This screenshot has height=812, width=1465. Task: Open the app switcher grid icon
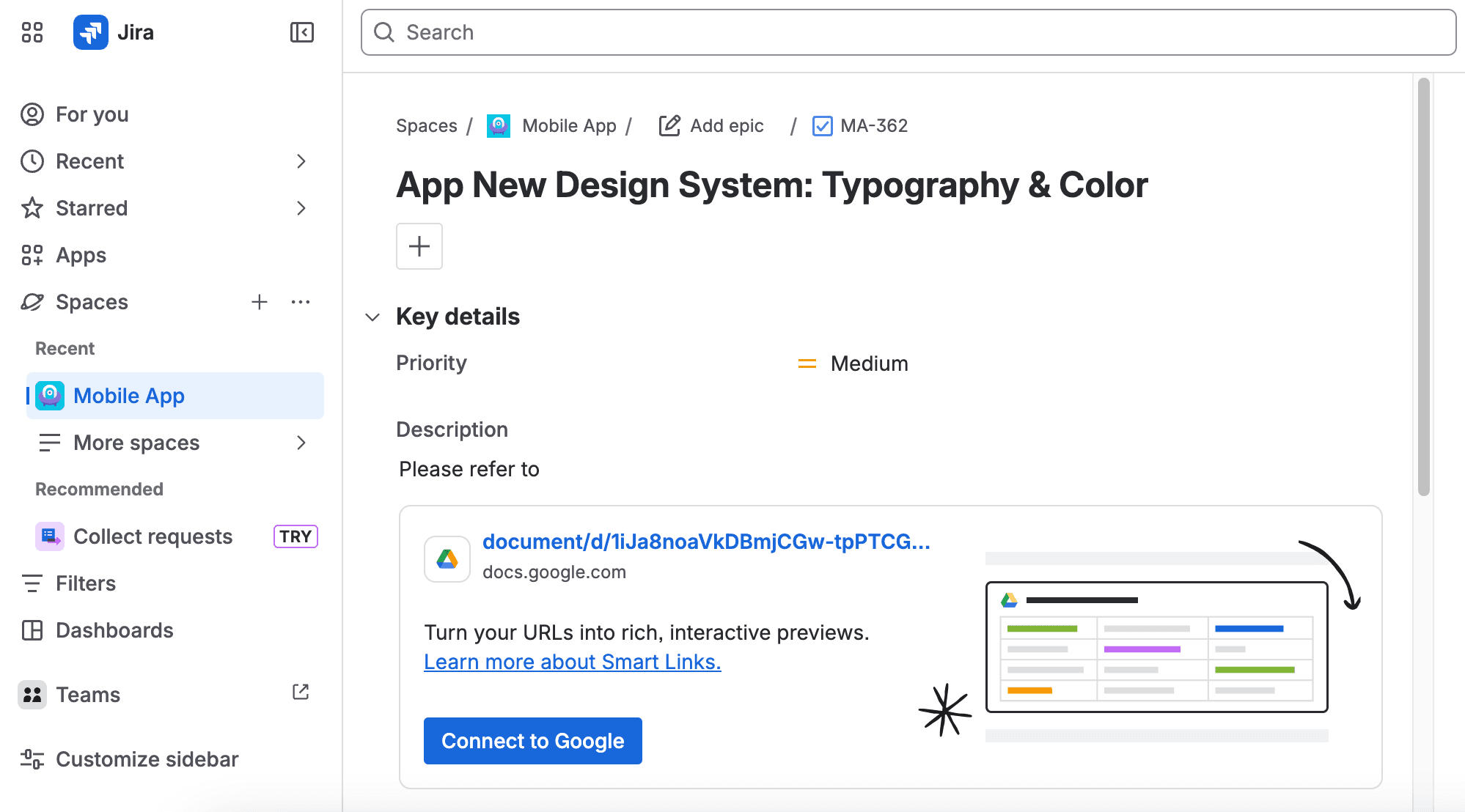(32, 32)
